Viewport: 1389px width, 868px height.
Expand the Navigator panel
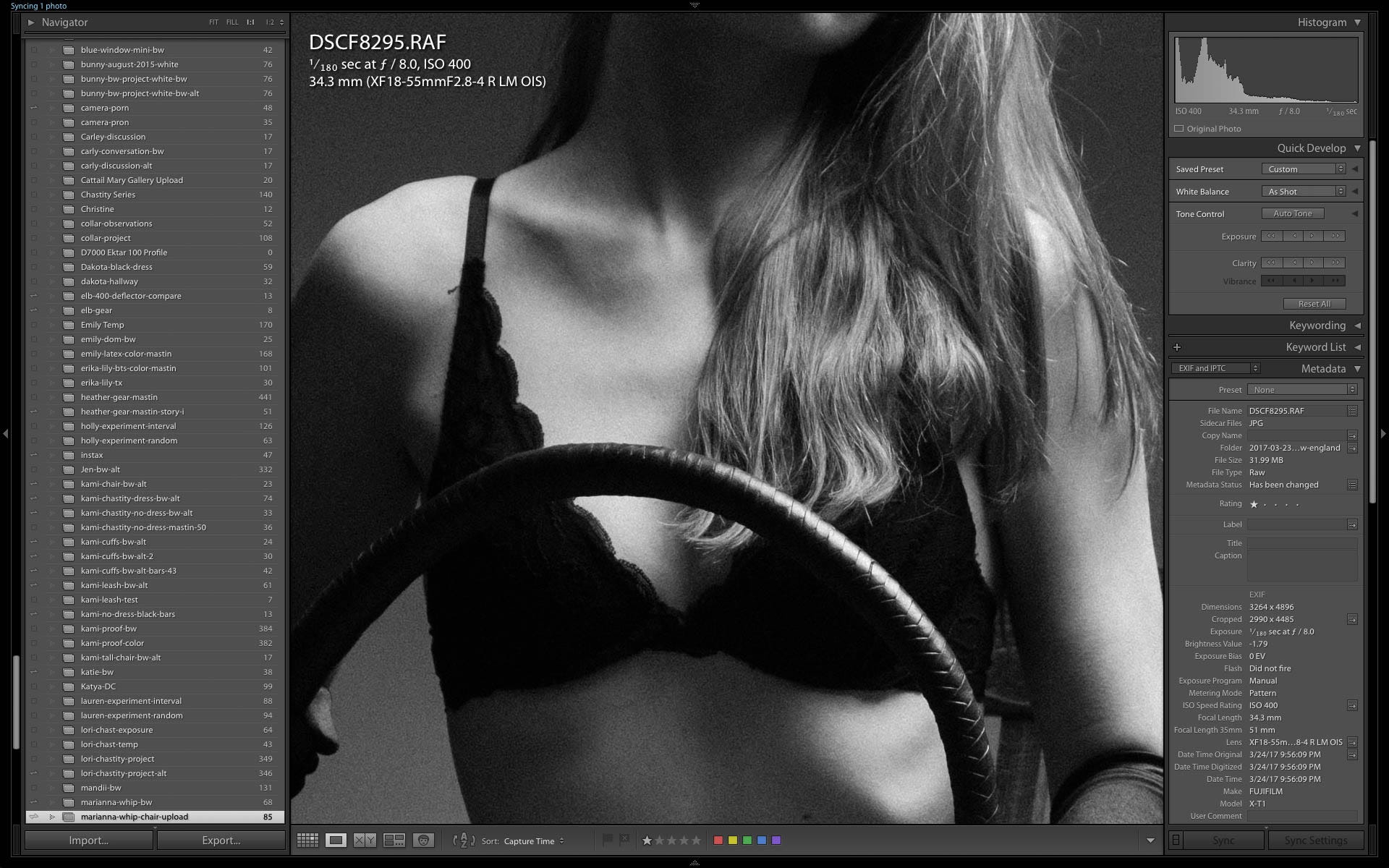click(x=31, y=22)
